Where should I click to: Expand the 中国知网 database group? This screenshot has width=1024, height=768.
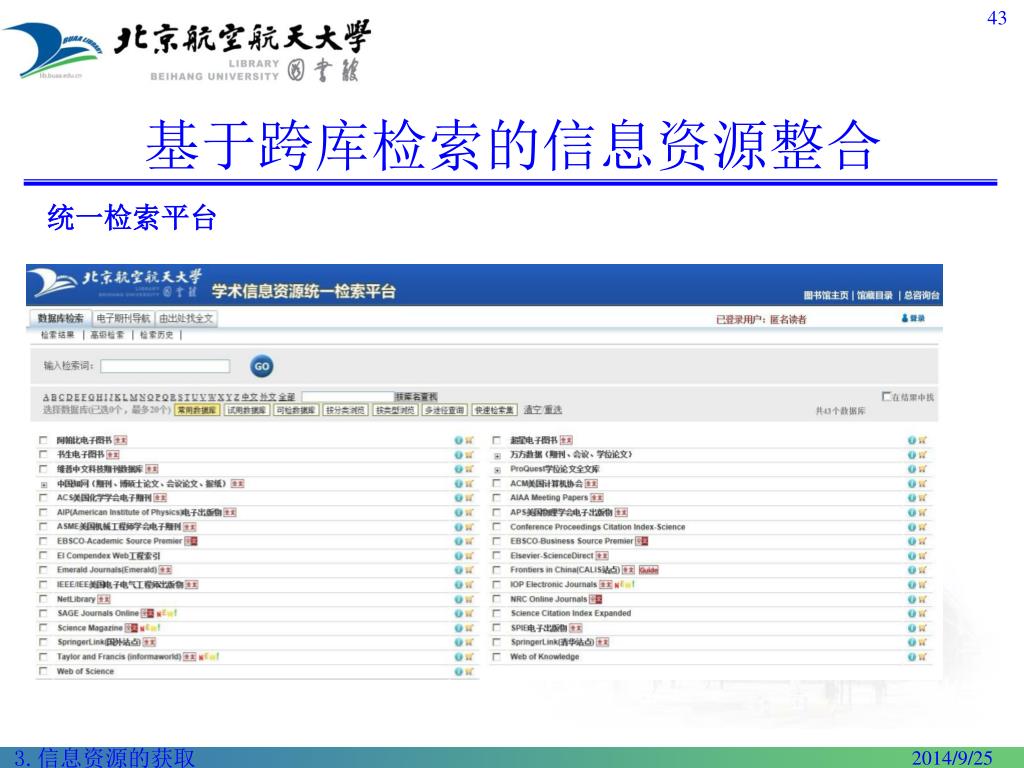44,485
